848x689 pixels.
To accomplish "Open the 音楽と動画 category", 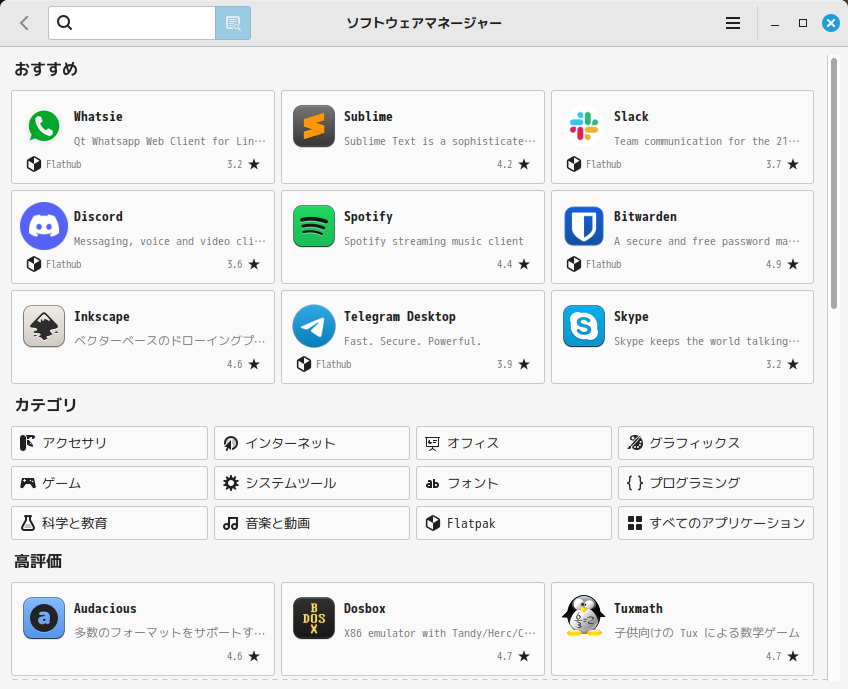I will point(312,523).
